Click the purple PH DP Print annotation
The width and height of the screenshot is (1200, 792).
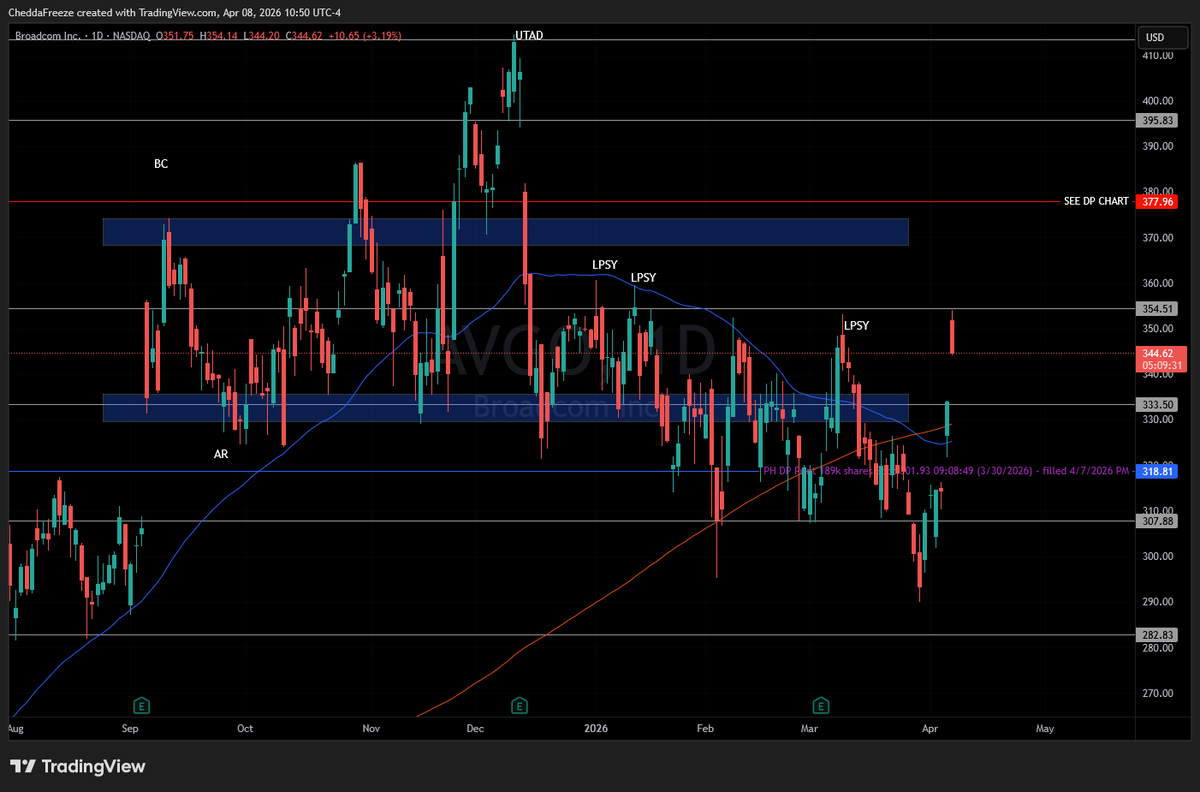tap(946, 470)
